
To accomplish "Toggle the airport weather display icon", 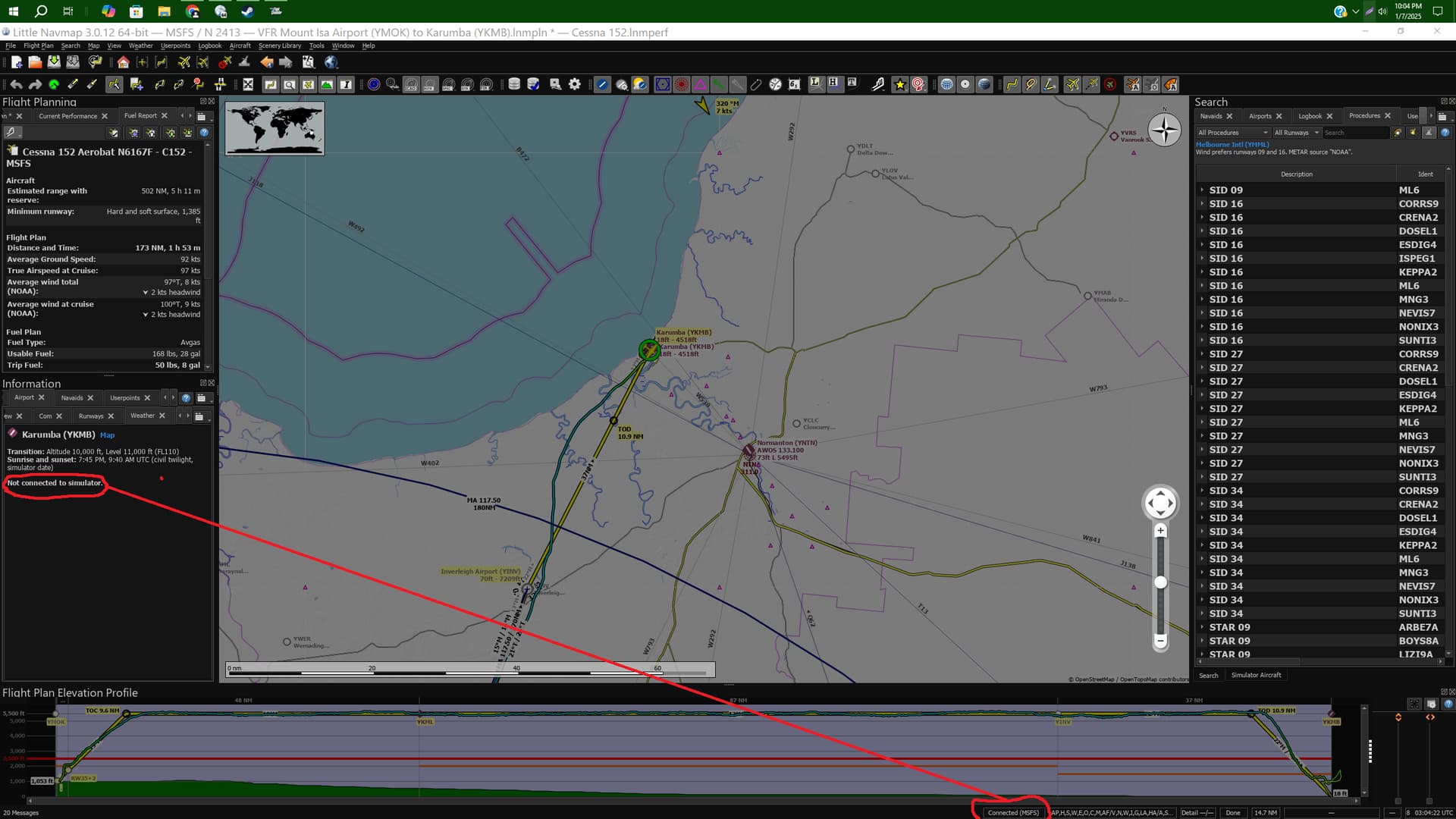I will coord(639,85).
